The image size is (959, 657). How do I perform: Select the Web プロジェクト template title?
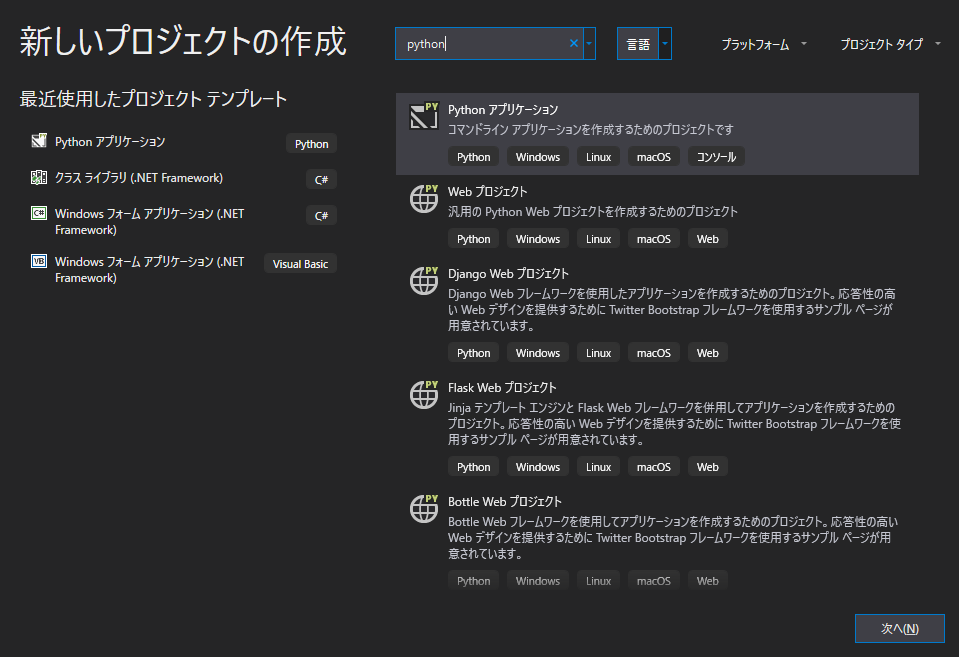pyautogui.click(x=487, y=191)
